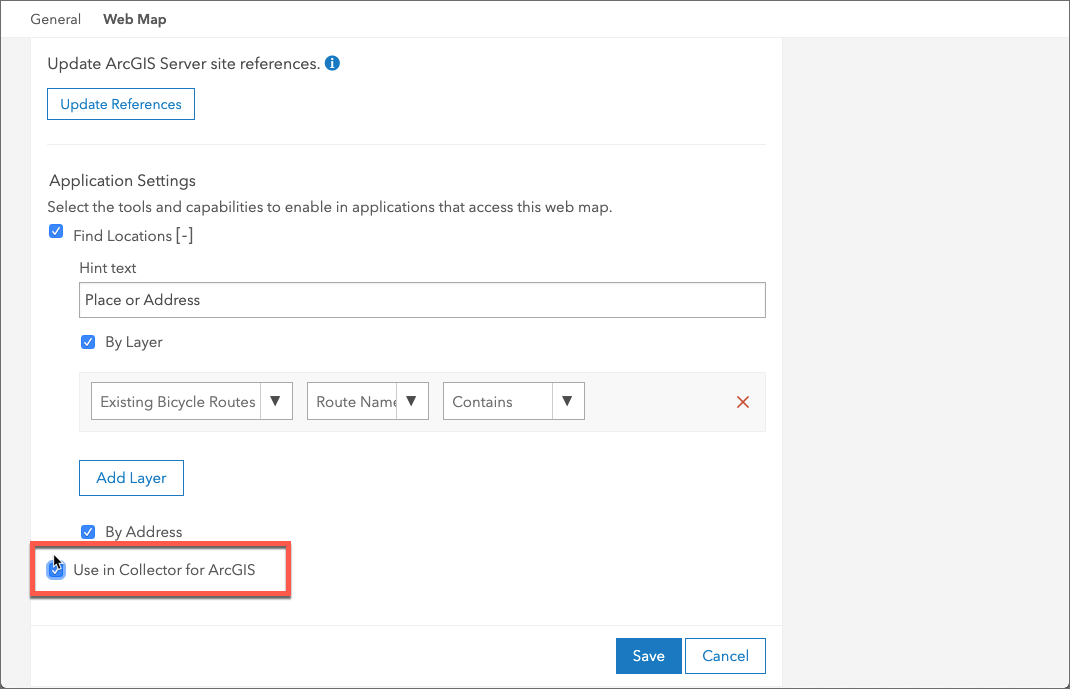This screenshot has width=1070, height=689.
Task: Toggle the Find Locations checkbox
Action: pos(56,232)
